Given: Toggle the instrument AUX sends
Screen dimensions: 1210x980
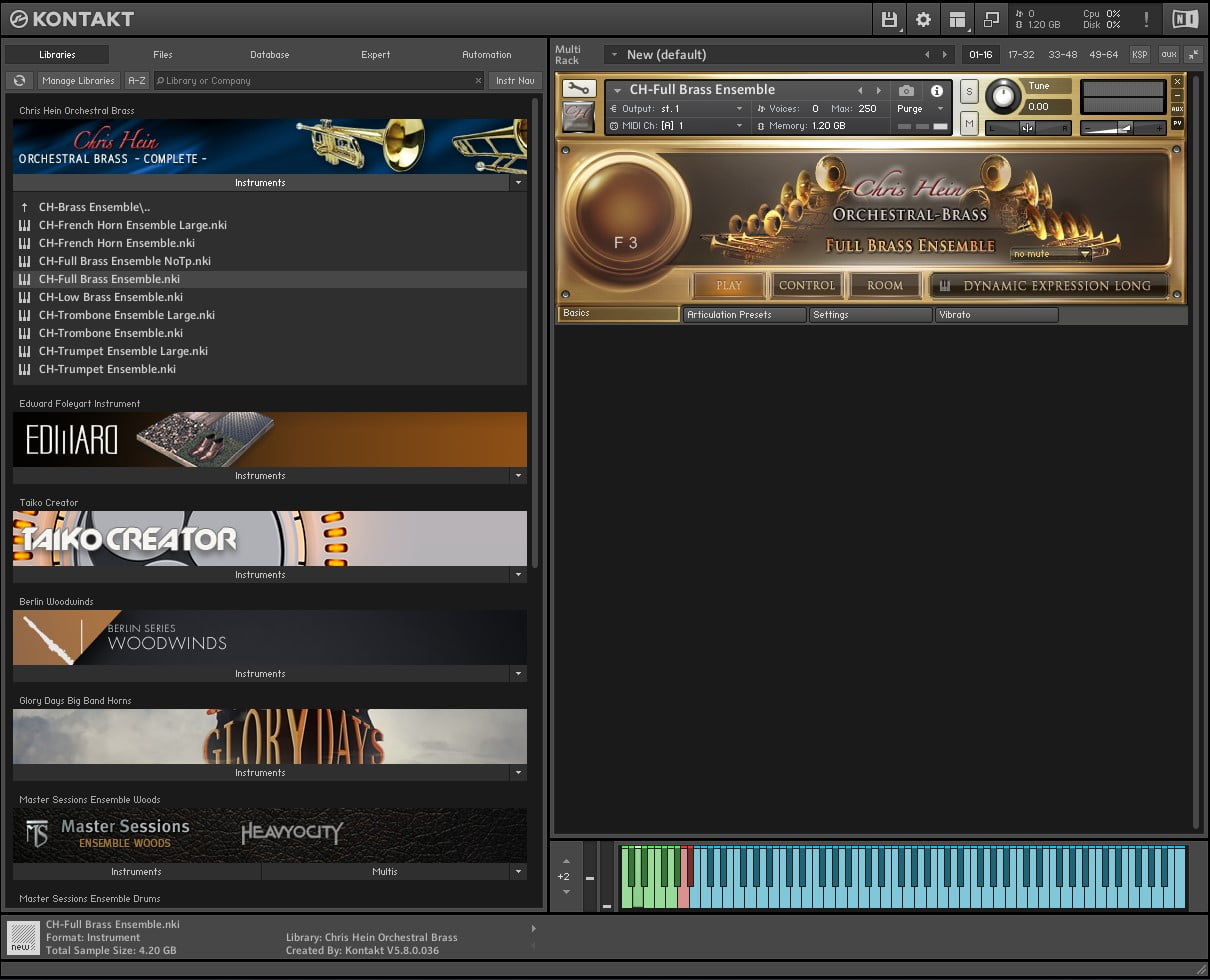Looking at the screenshot, I should (x=1177, y=109).
